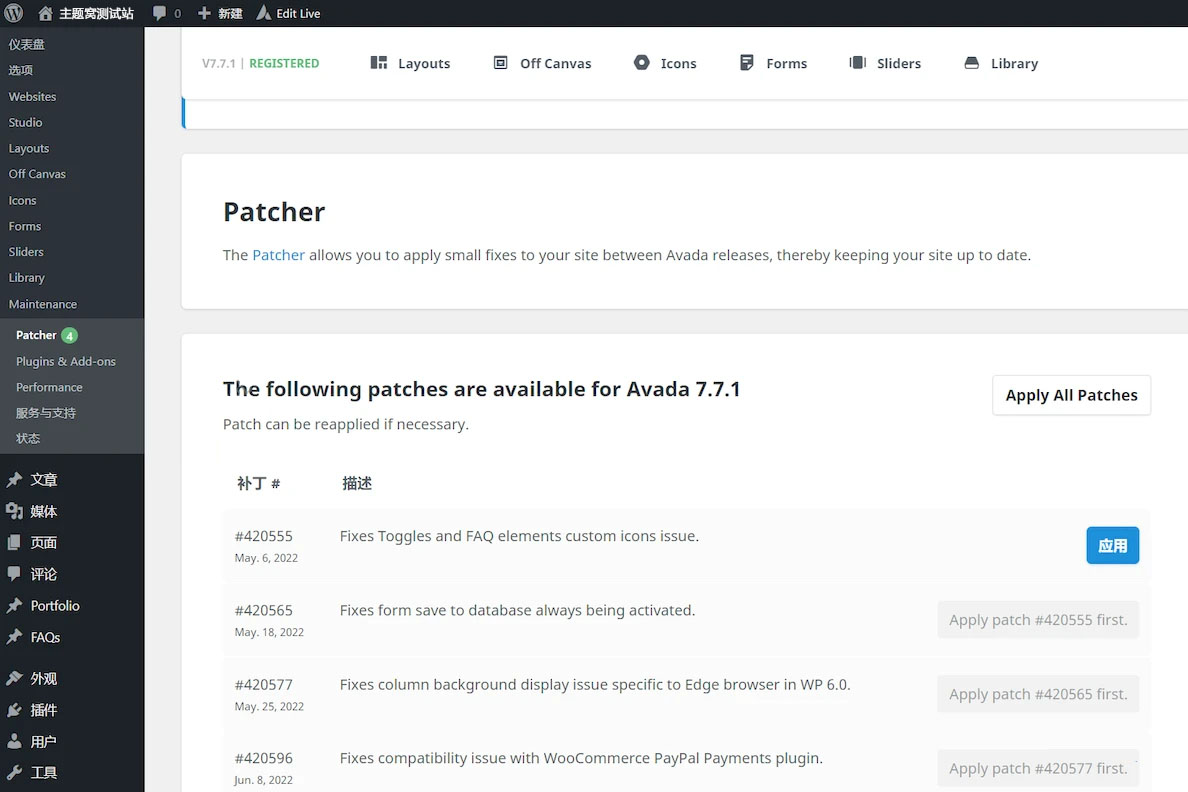Click patch number #420577
The width and height of the screenshot is (1188, 792).
pyautogui.click(x=264, y=684)
